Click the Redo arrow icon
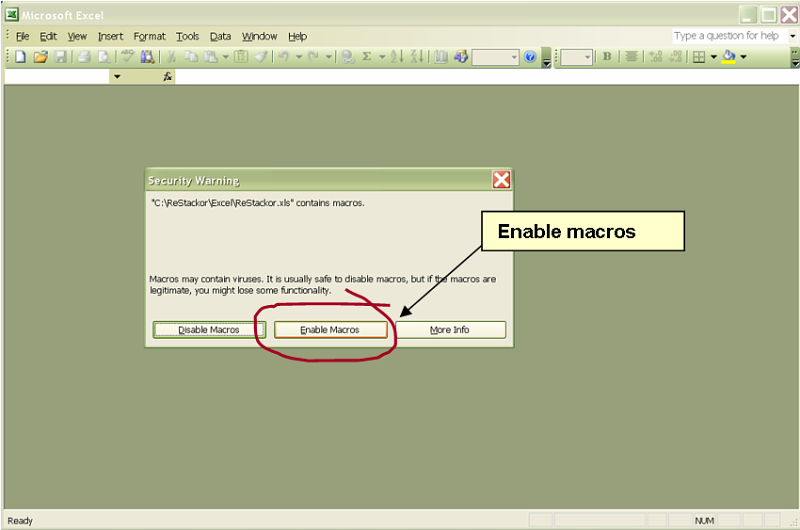 click(313, 57)
